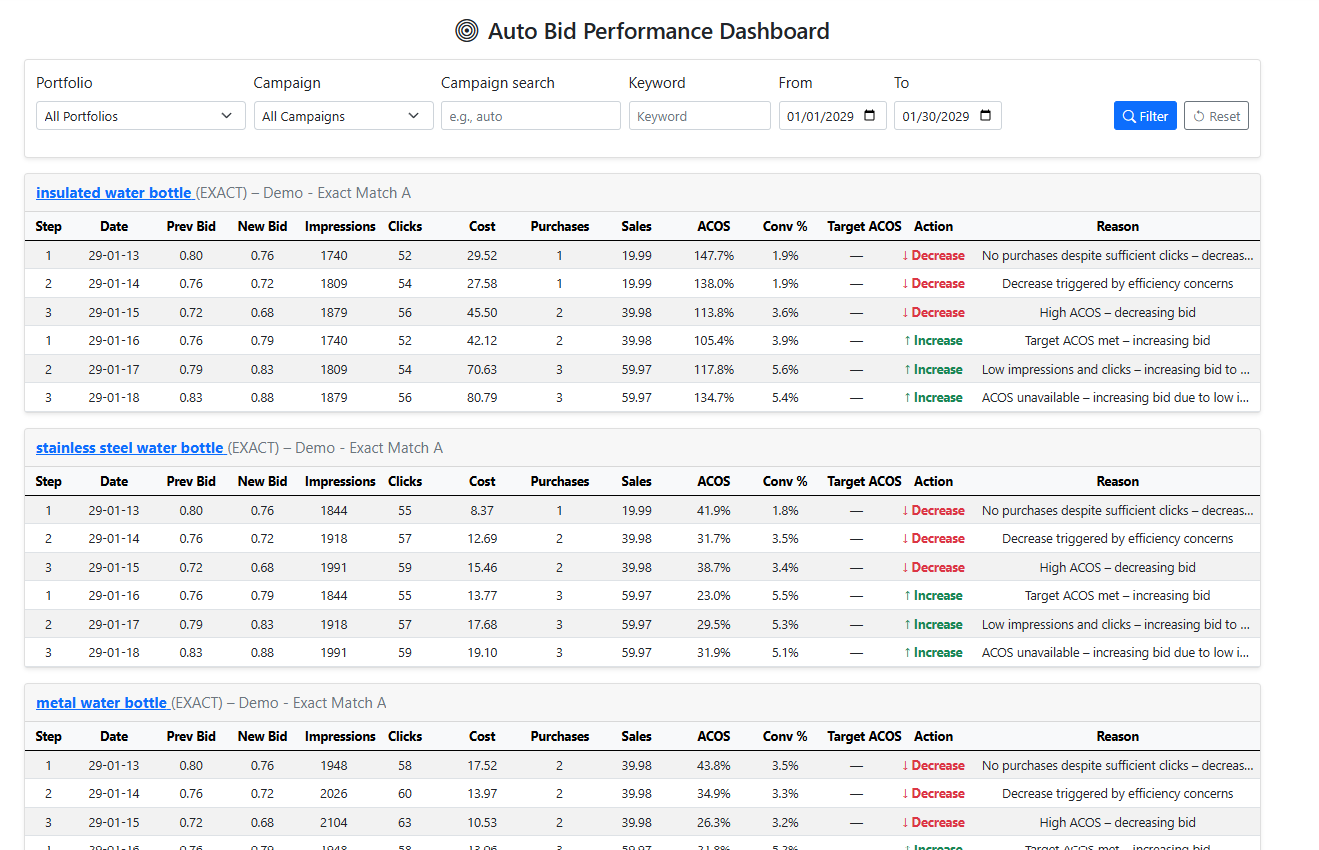Click the target icon beside dashboard title

pyautogui.click(x=466, y=31)
